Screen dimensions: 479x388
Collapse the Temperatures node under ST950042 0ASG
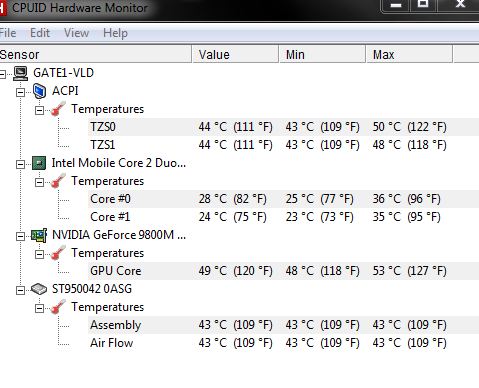tap(39, 308)
